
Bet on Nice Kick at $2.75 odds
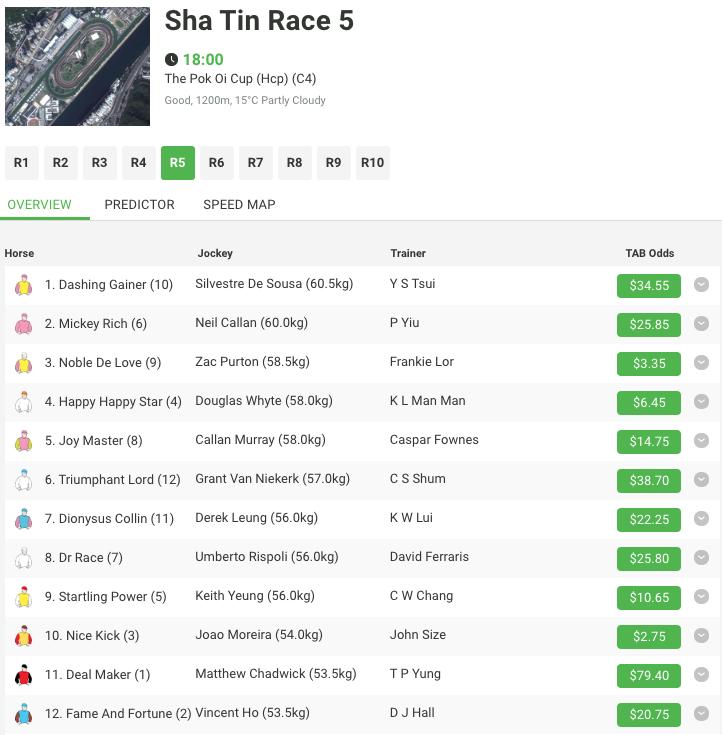pos(648,636)
